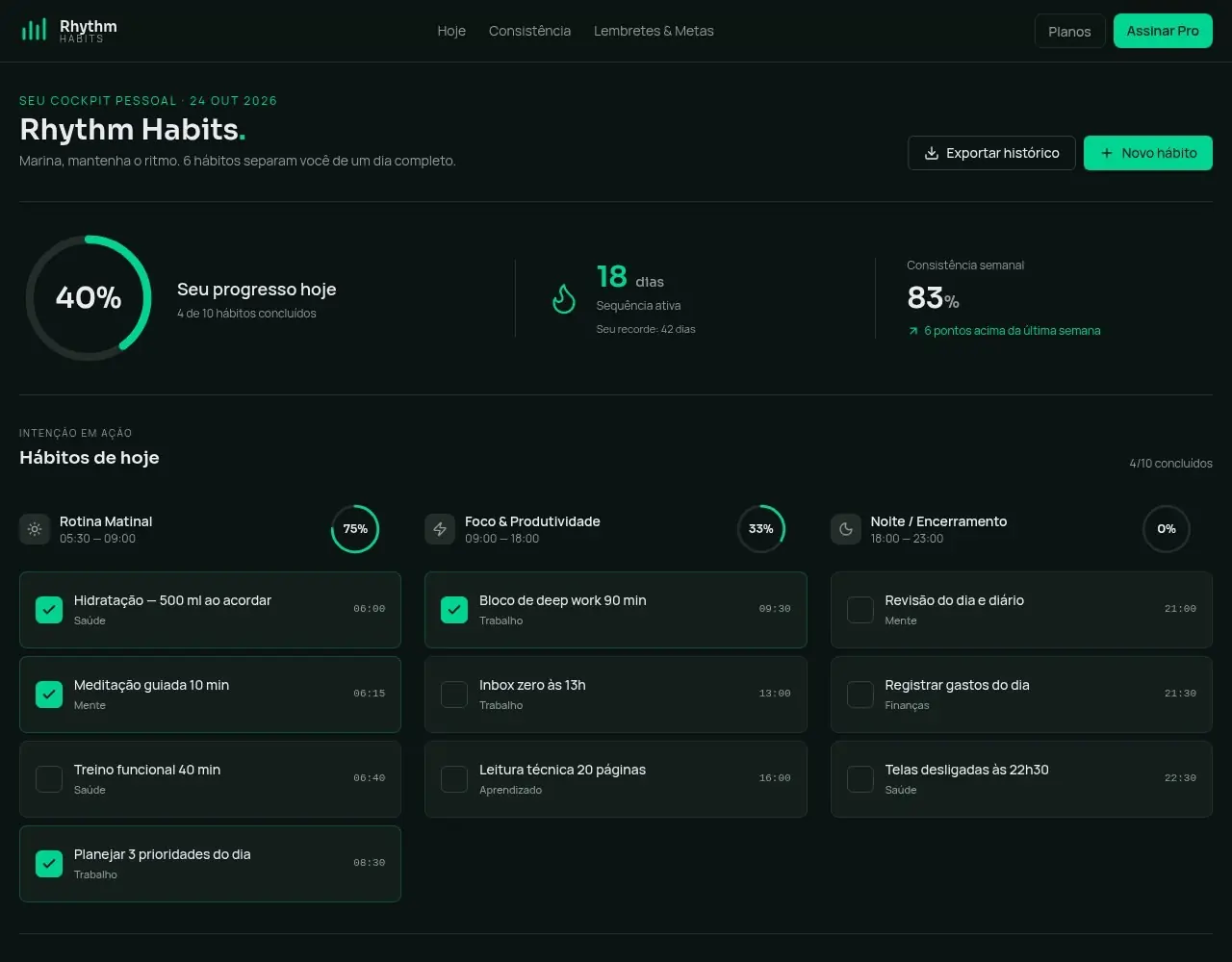Click the 'Consistência semanal' label

965,266
